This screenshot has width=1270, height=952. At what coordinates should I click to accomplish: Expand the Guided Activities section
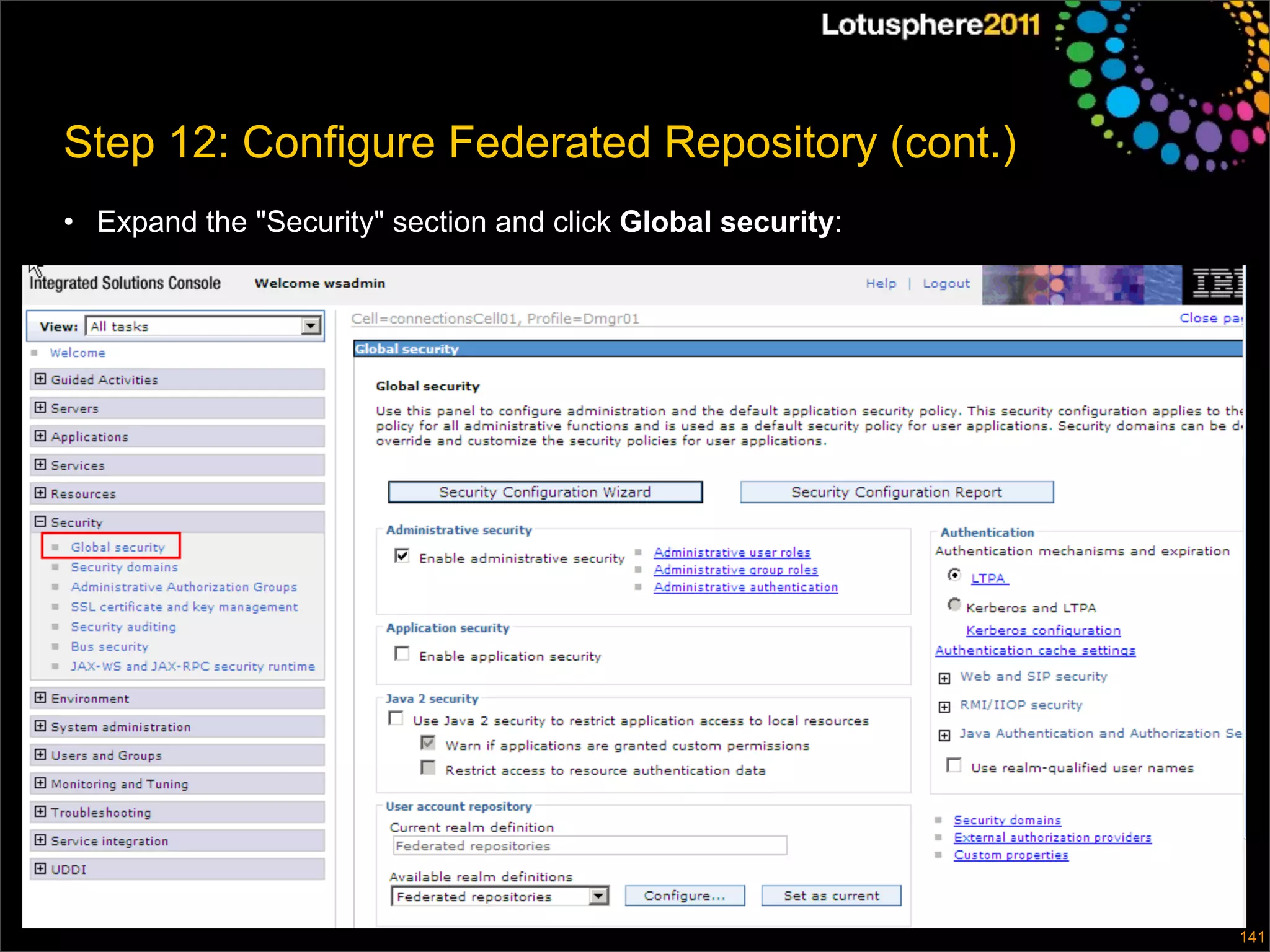coord(41,379)
